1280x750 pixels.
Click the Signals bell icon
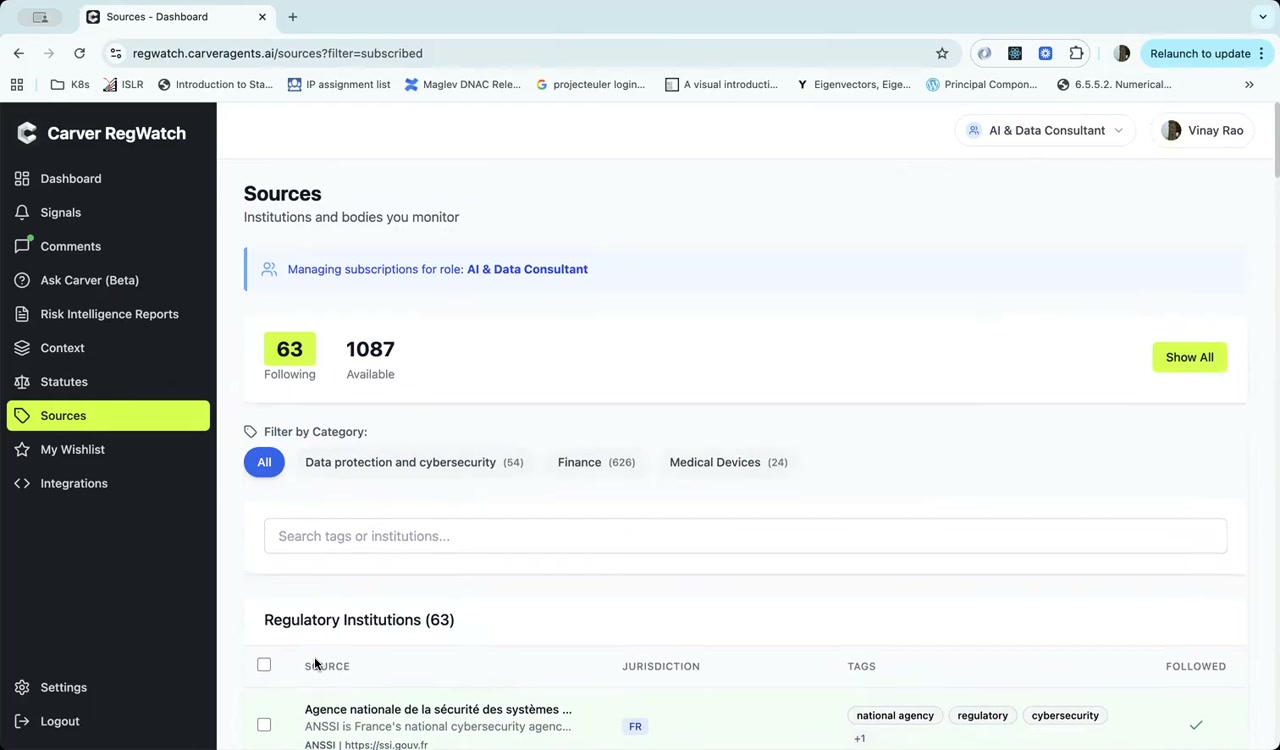pos(22,213)
